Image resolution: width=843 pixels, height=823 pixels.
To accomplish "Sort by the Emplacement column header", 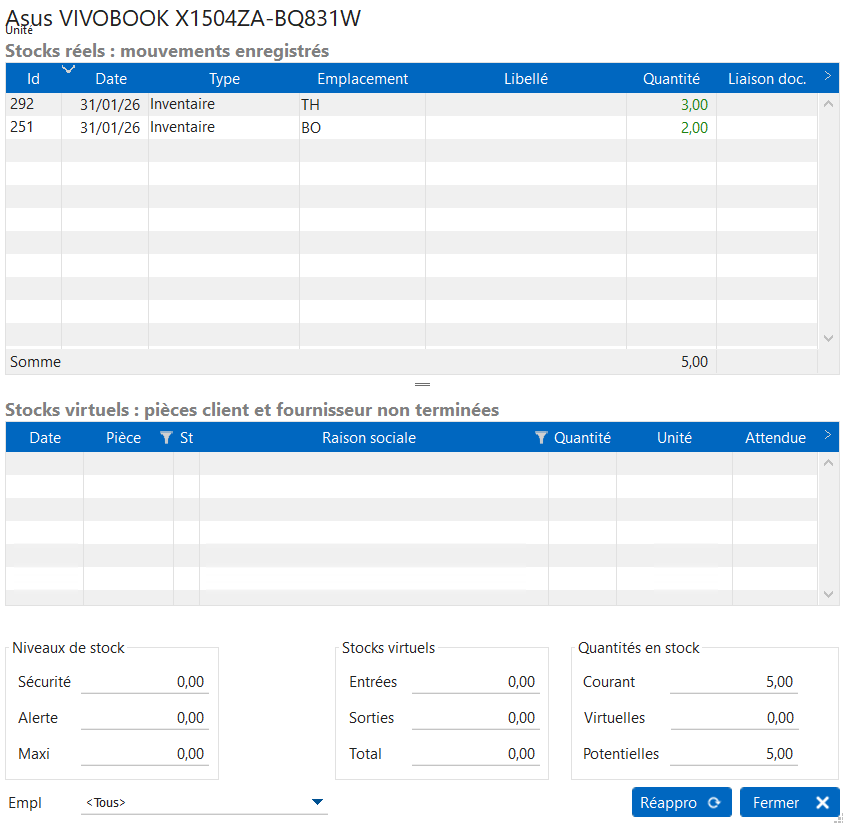I will point(362,79).
